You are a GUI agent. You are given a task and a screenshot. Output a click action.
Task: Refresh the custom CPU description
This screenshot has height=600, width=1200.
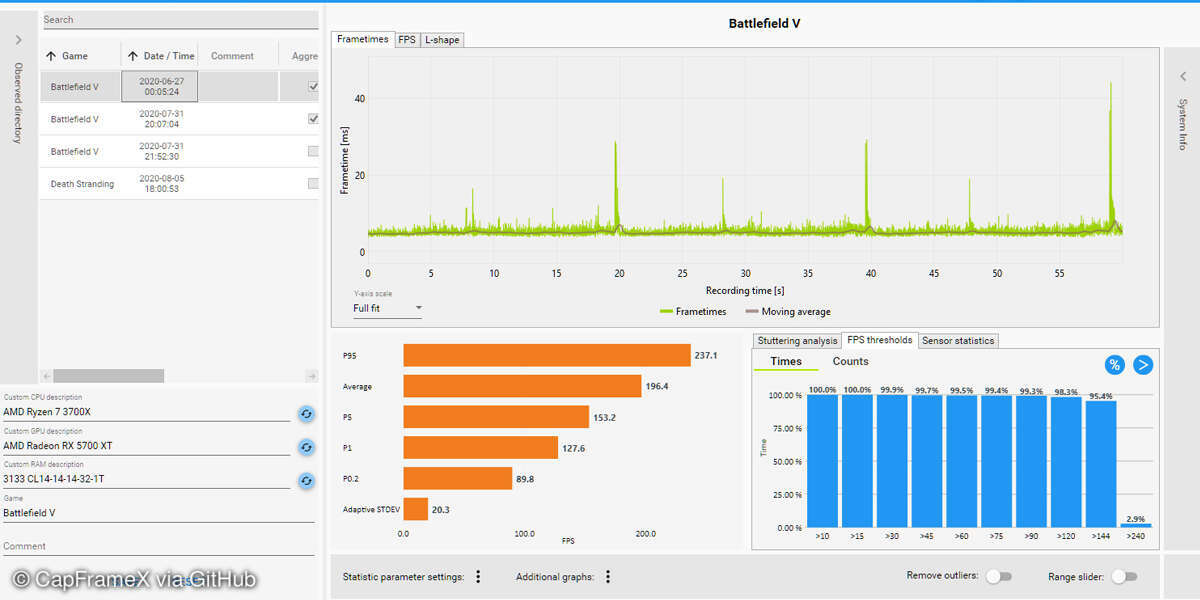[x=306, y=414]
